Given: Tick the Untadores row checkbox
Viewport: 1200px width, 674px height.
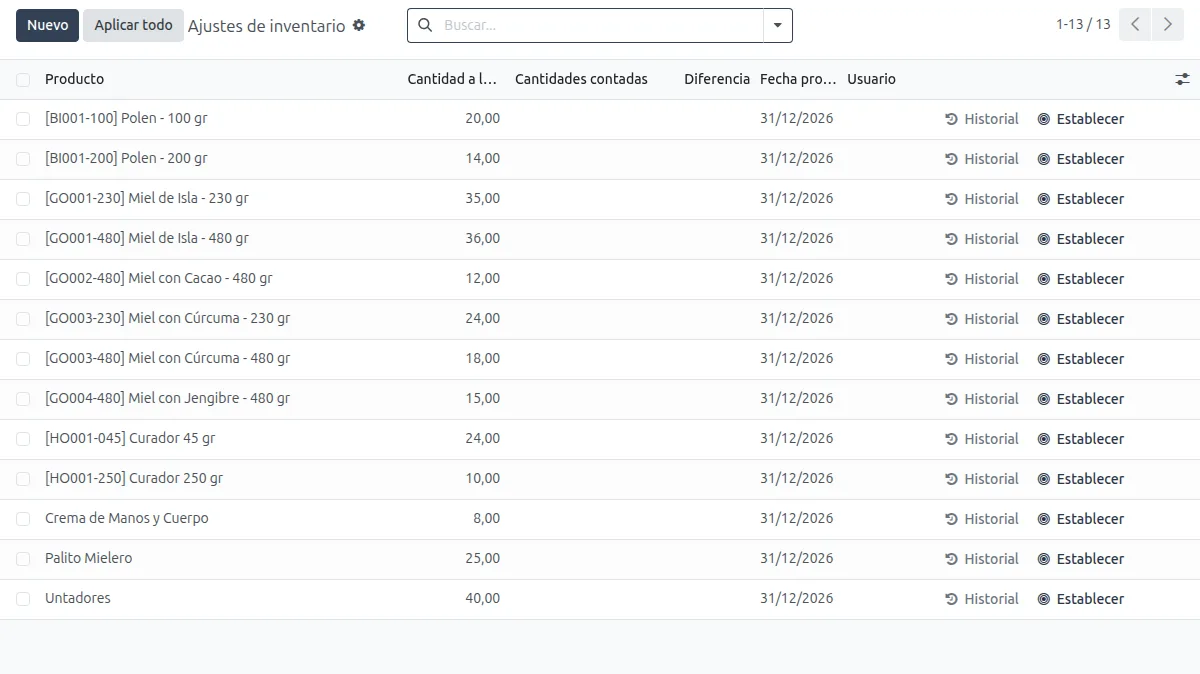Looking at the screenshot, I should [23, 599].
